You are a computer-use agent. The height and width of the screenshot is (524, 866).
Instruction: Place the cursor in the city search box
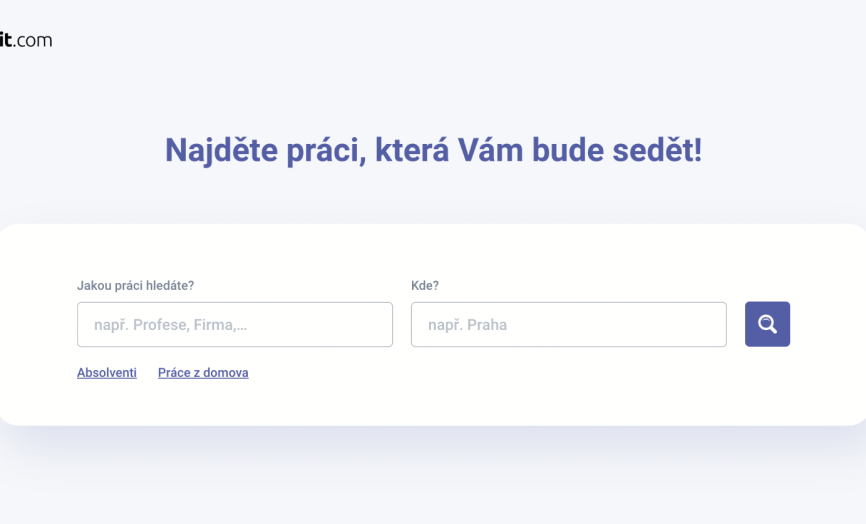(x=568, y=325)
